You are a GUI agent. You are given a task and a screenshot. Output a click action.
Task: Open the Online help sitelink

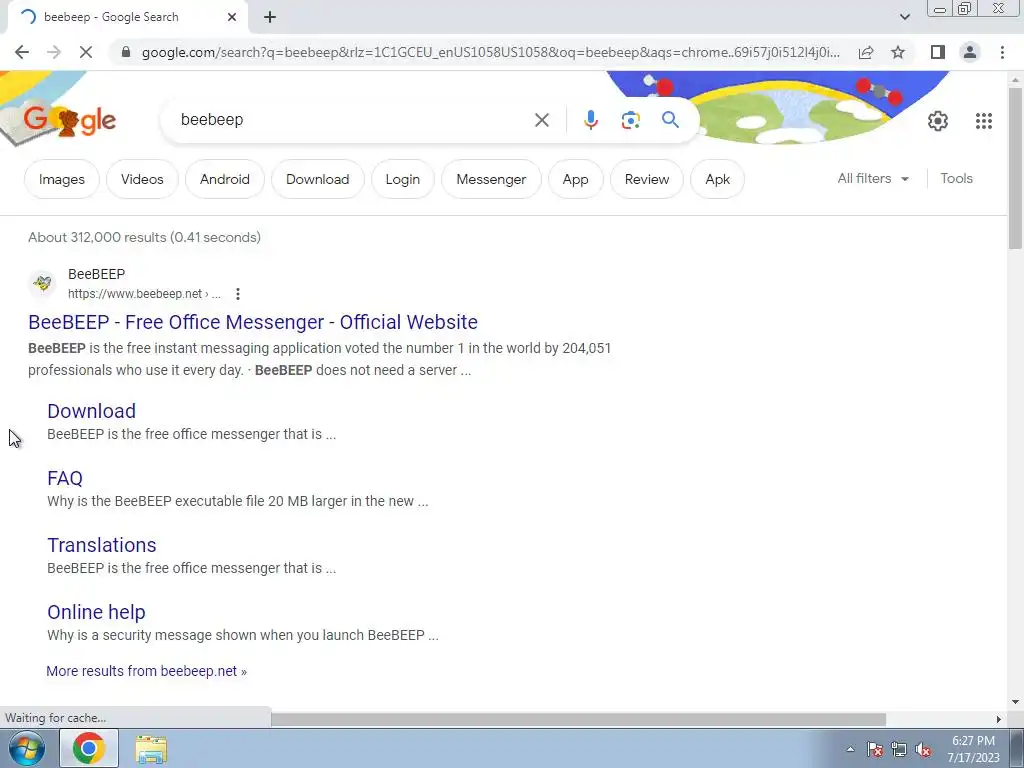96,612
